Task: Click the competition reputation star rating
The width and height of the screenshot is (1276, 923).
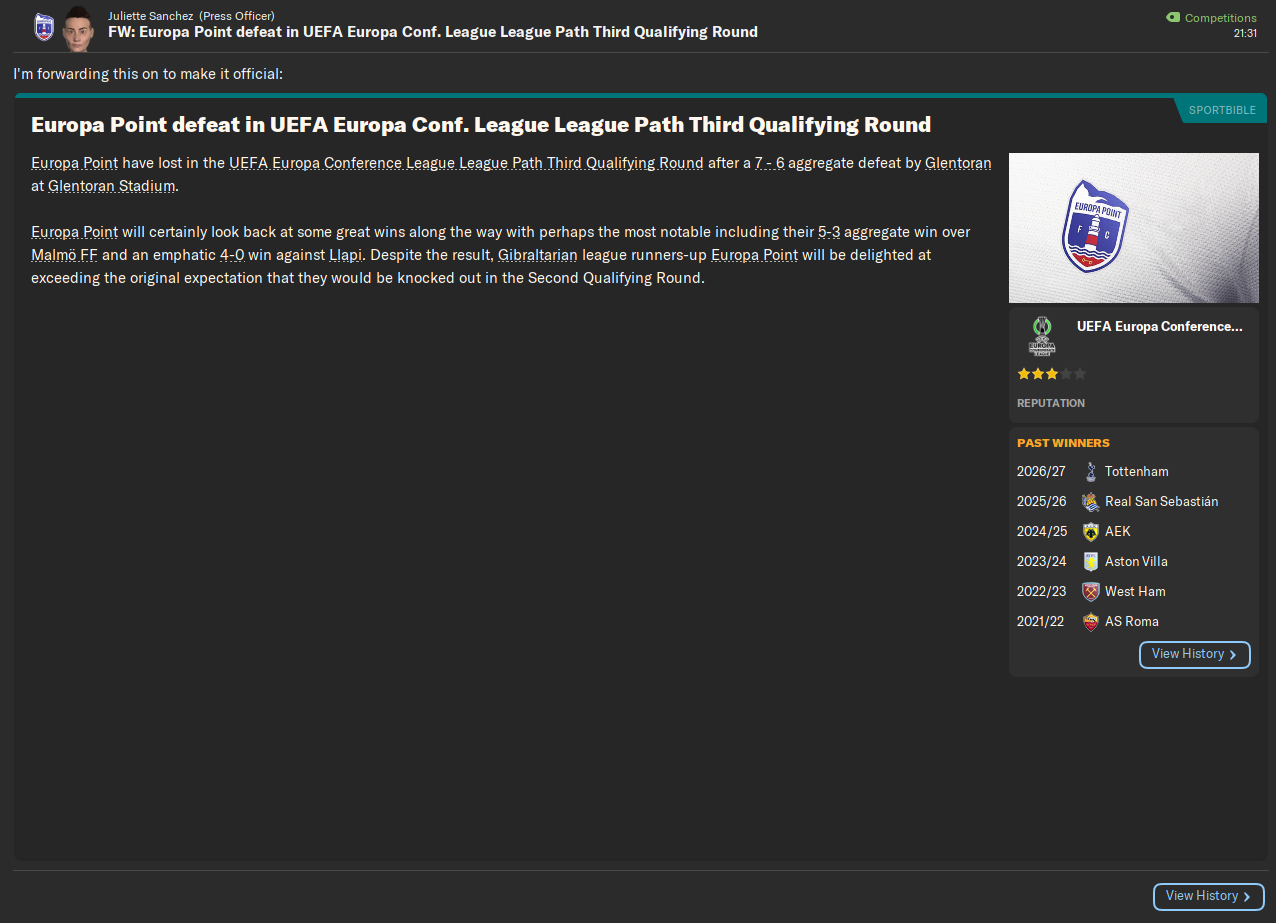Action: click(1051, 374)
